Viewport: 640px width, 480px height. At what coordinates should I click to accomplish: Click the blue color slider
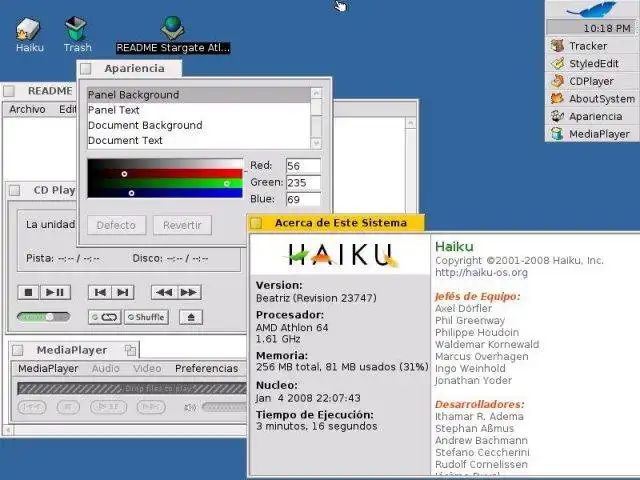165,193
